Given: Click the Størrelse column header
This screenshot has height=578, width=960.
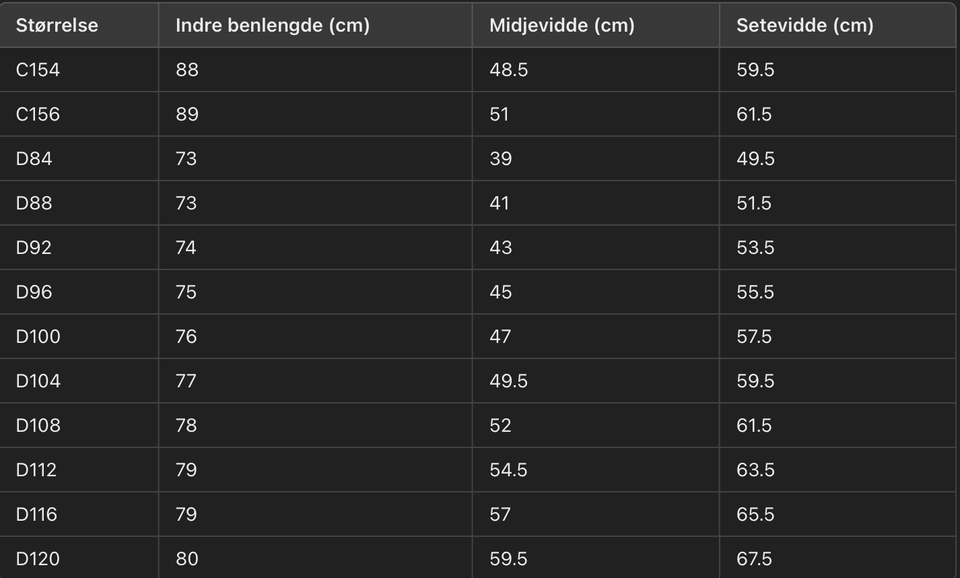Looking at the screenshot, I should point(57,25).
